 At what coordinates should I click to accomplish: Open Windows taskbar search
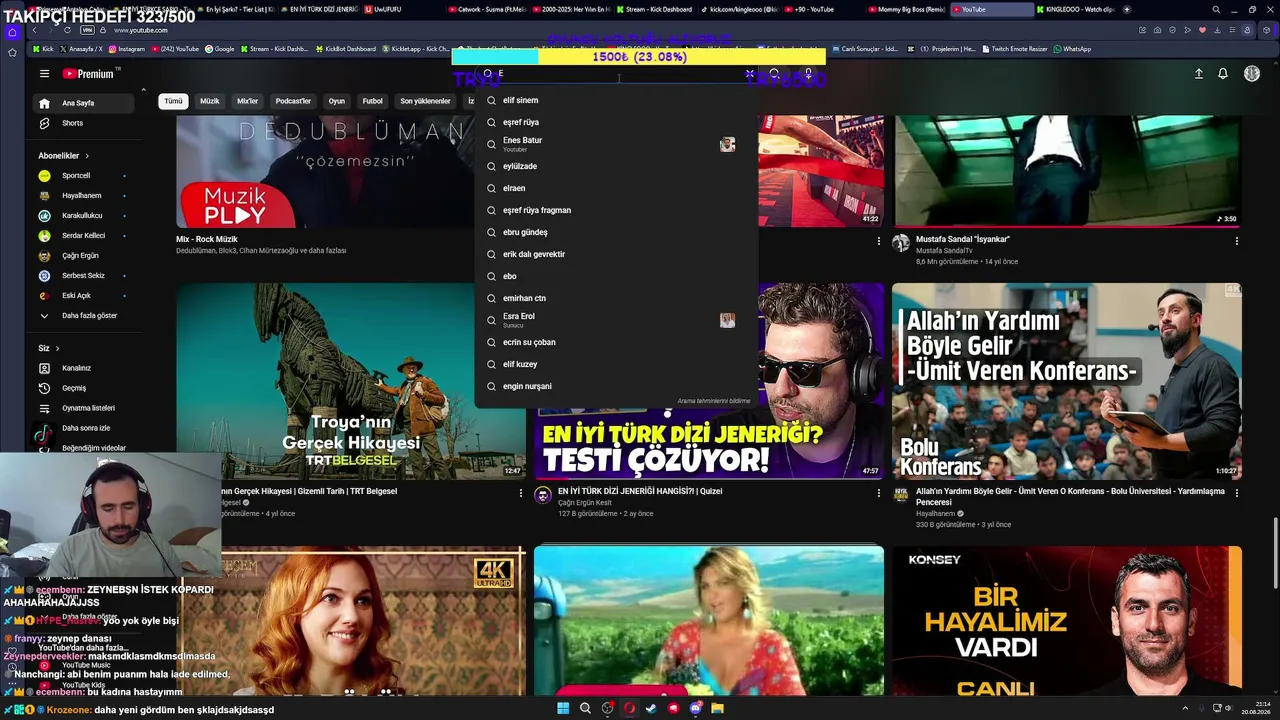(x=585, y=708)
